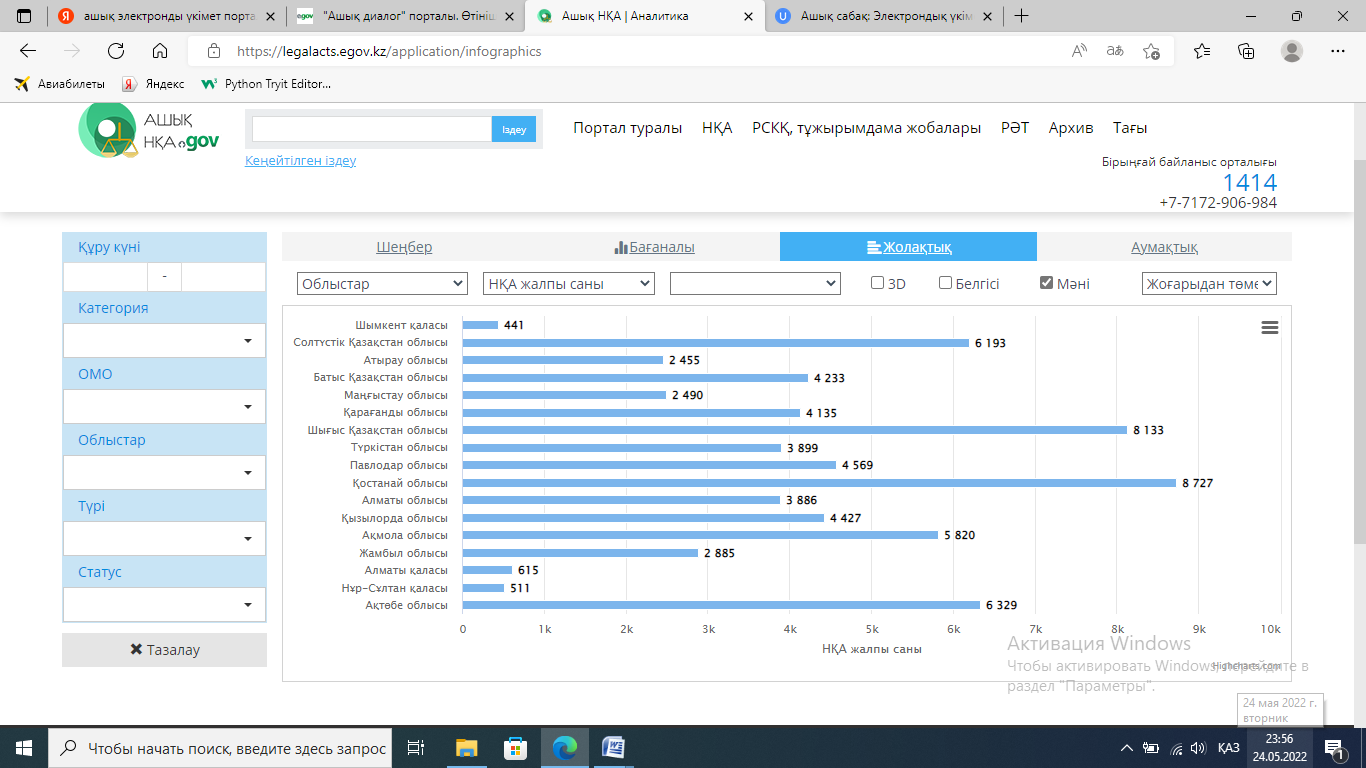This screenshot has height=768, width=1366.
Task: Click the translate page icon
Action: [1115, 51]
